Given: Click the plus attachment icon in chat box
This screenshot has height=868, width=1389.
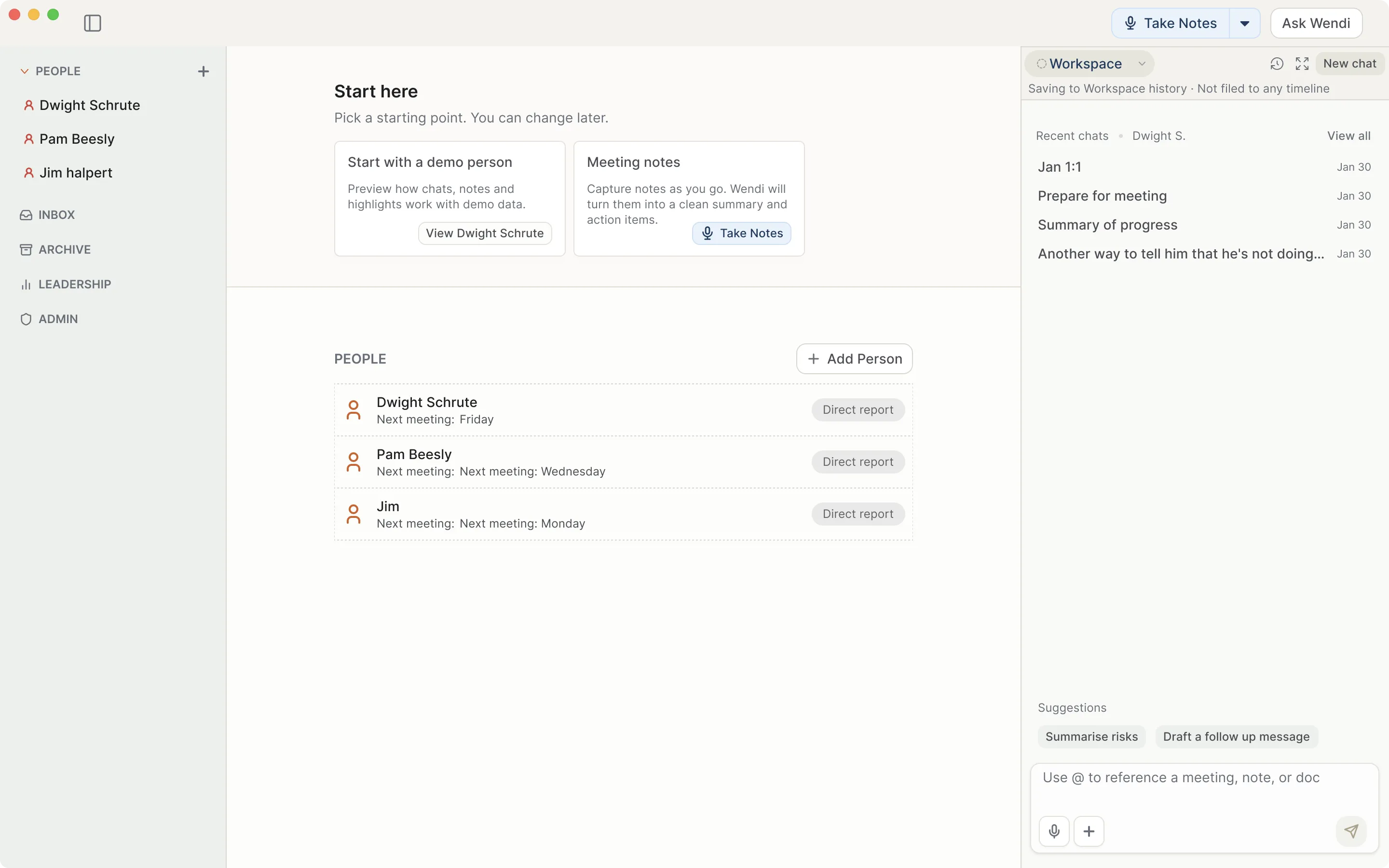Looking at the screenshot, I should coord(1089,831).
